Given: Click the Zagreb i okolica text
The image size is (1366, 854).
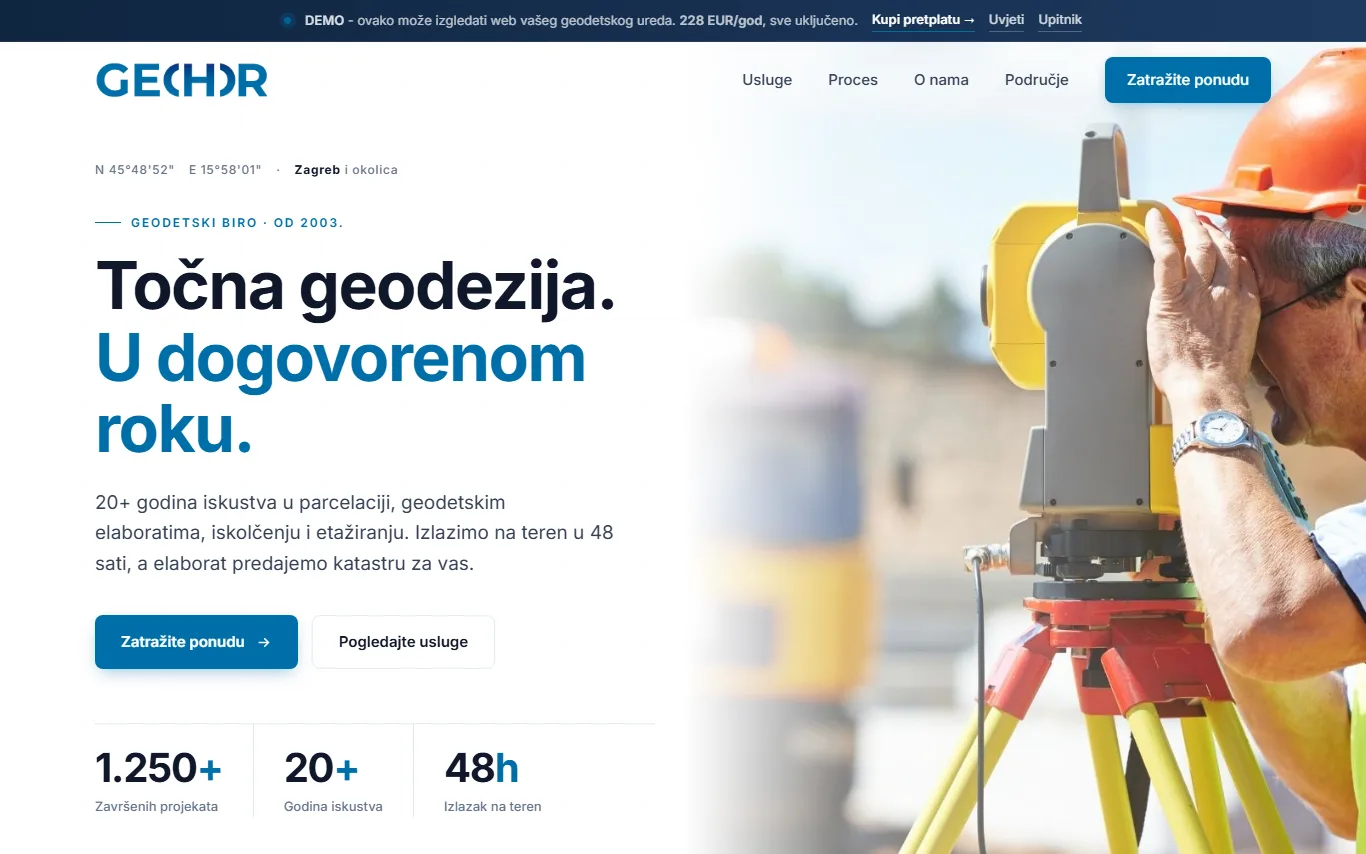Looking at the screenshot, I should 346,170.
